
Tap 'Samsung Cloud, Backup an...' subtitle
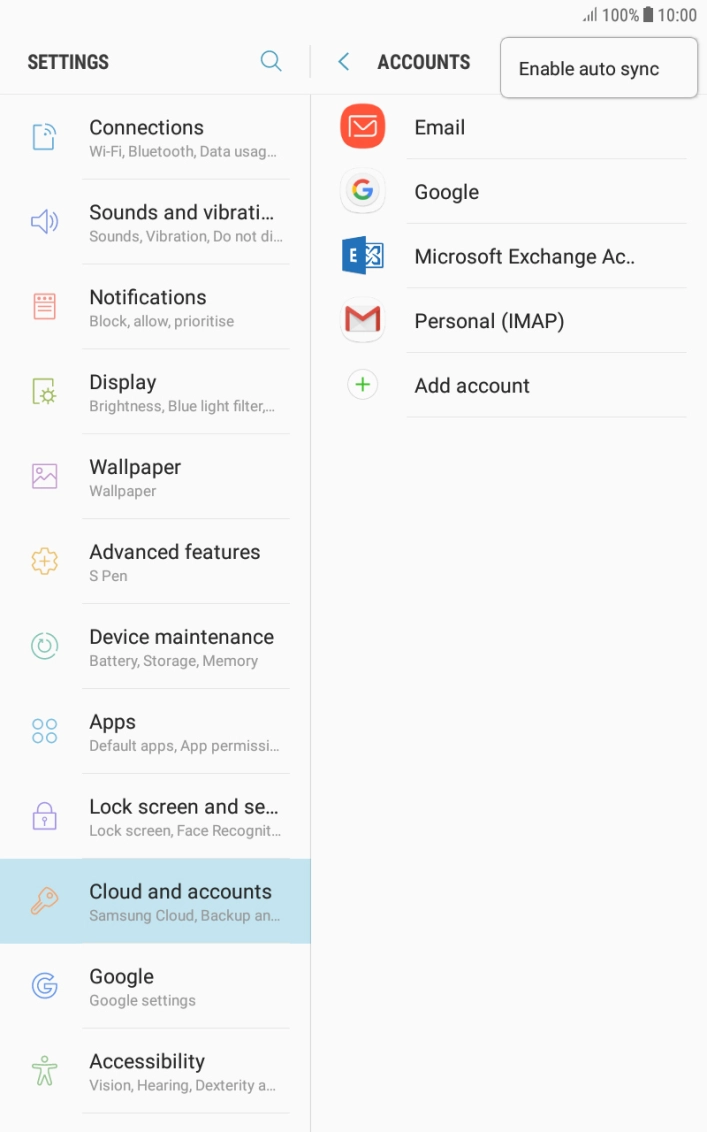tap(185, 915)
